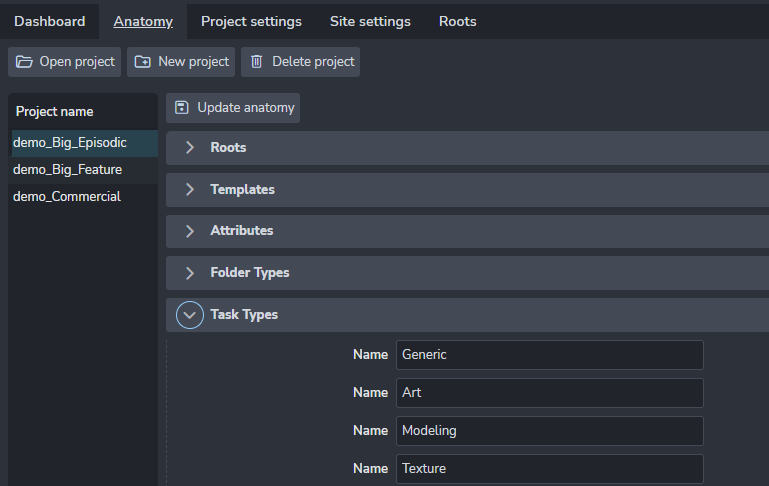Click the Folder Types section title
769x486 pixels.
(250, 273)
